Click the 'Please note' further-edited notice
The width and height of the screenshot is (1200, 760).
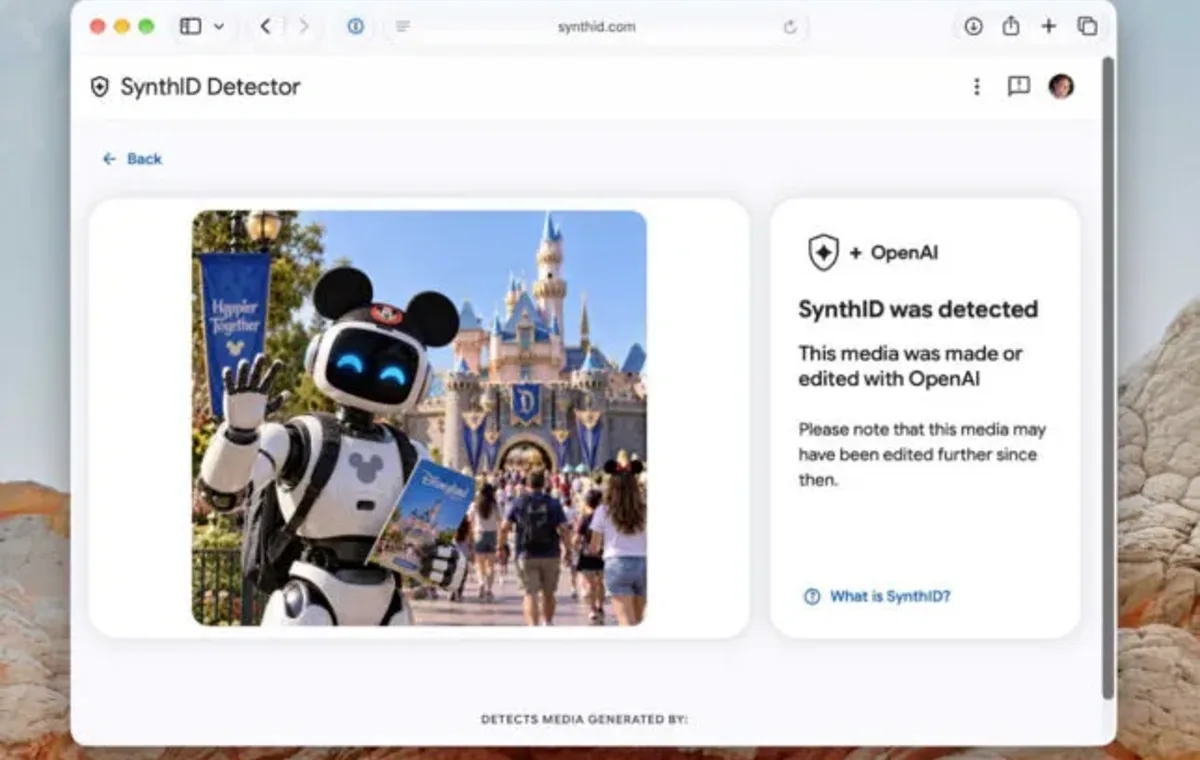(x=922, y=455)
